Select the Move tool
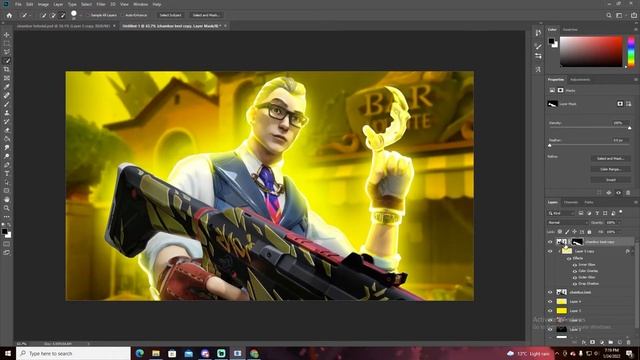The width and height of the screenshot is (640, 360). [x=7, y=35]
